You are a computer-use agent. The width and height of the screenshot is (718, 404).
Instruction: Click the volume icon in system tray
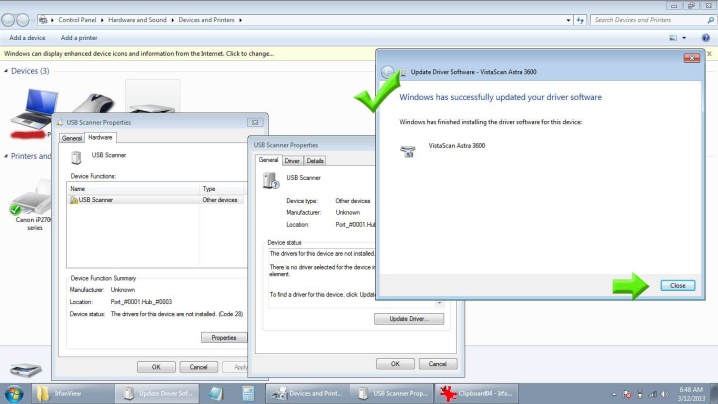click(x=665, y=394)
